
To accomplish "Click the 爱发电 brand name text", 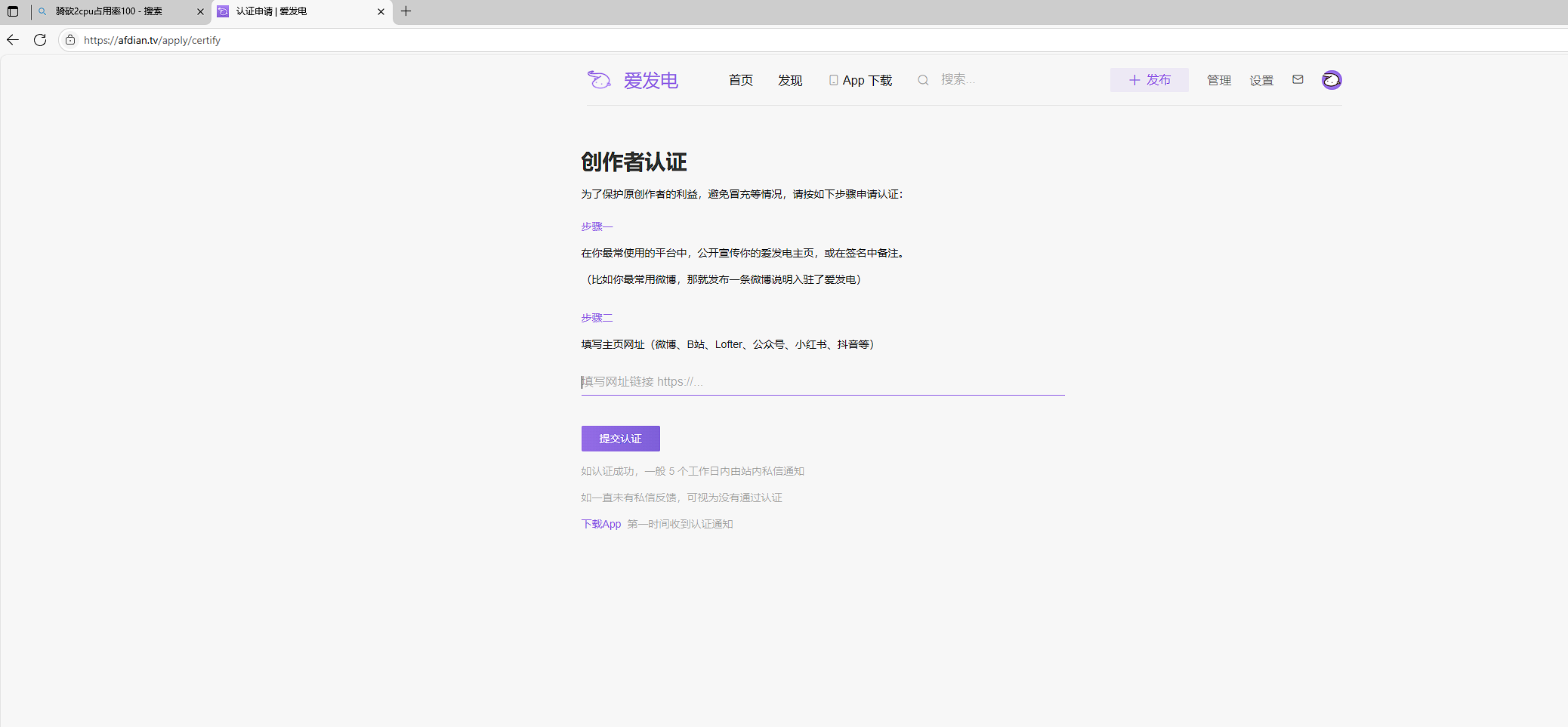I will point(650,80).
